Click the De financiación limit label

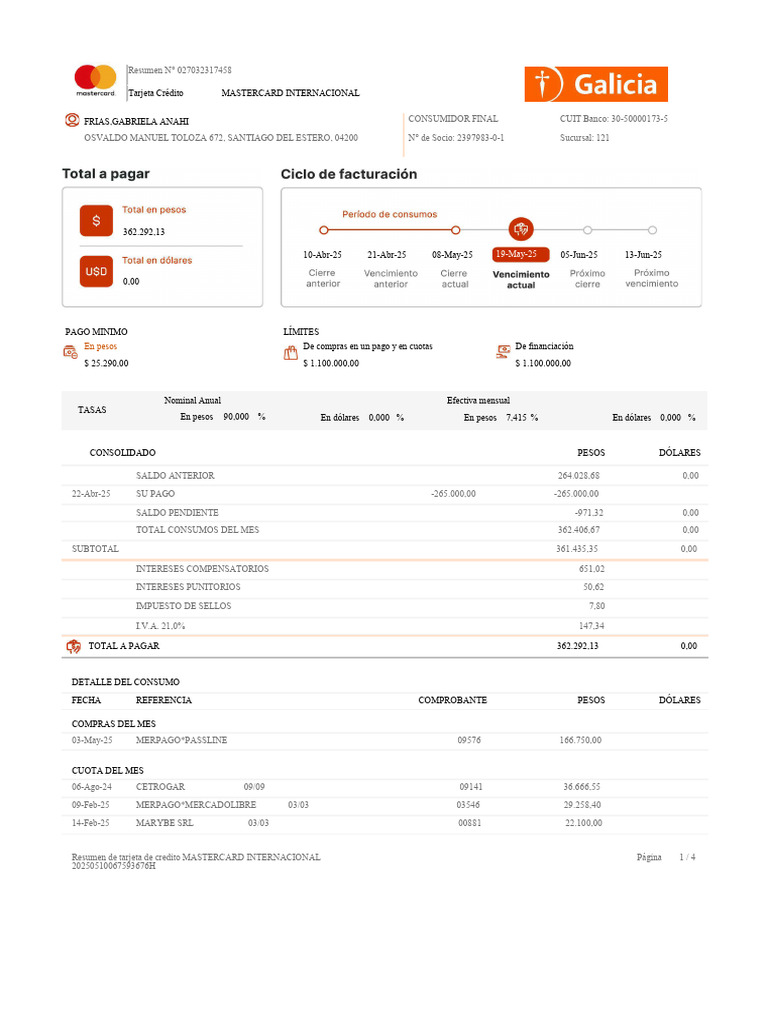click(x=545, y=346)
